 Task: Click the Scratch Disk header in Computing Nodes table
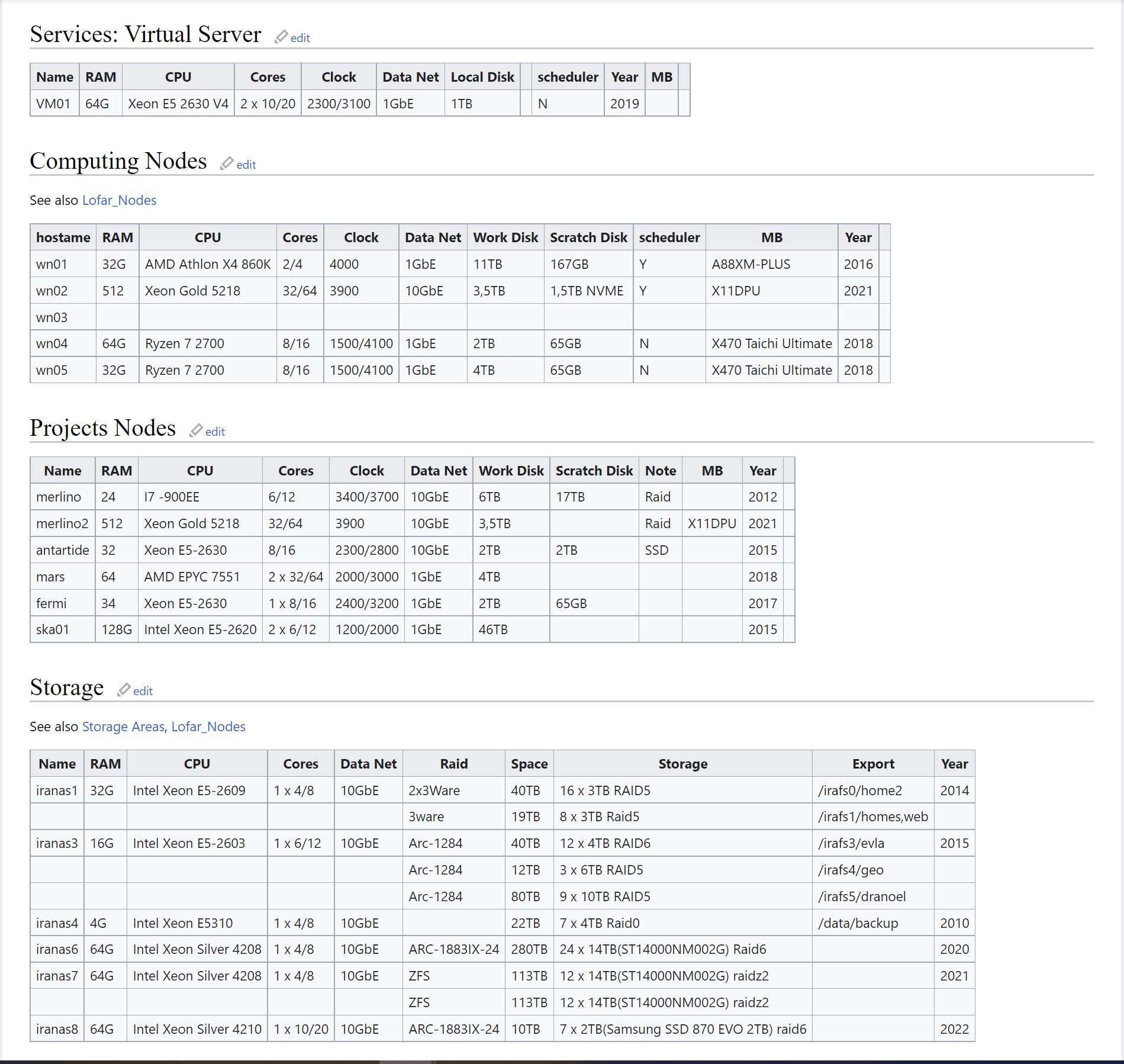click(588, 237)
